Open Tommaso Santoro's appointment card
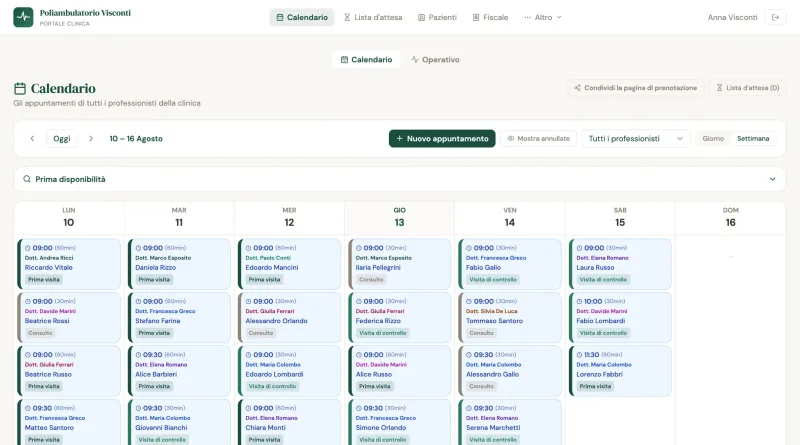Image resolution: width=800 pixels, height=445 pixels. pos(510,317)
